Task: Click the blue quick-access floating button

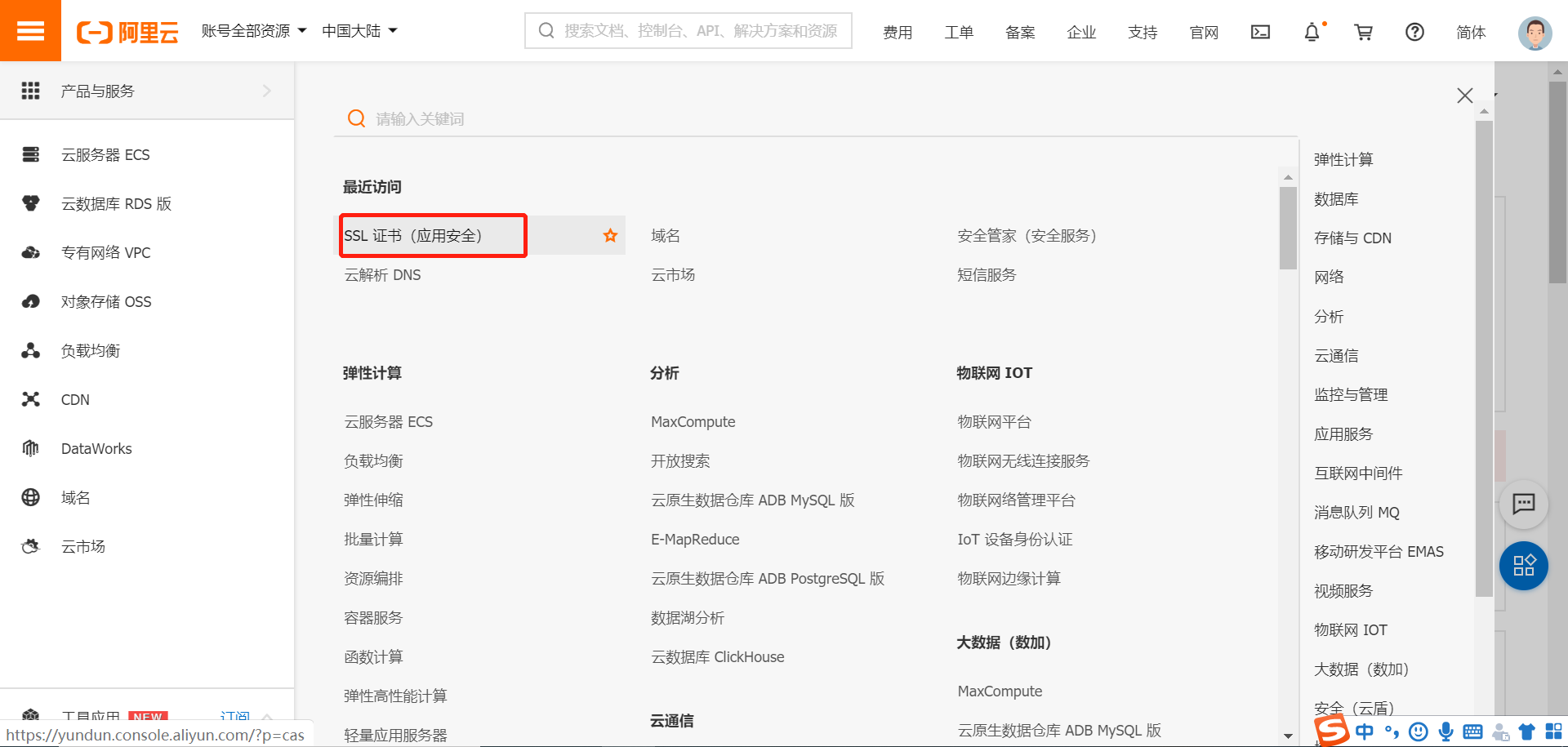Action: coord(1524,566)
